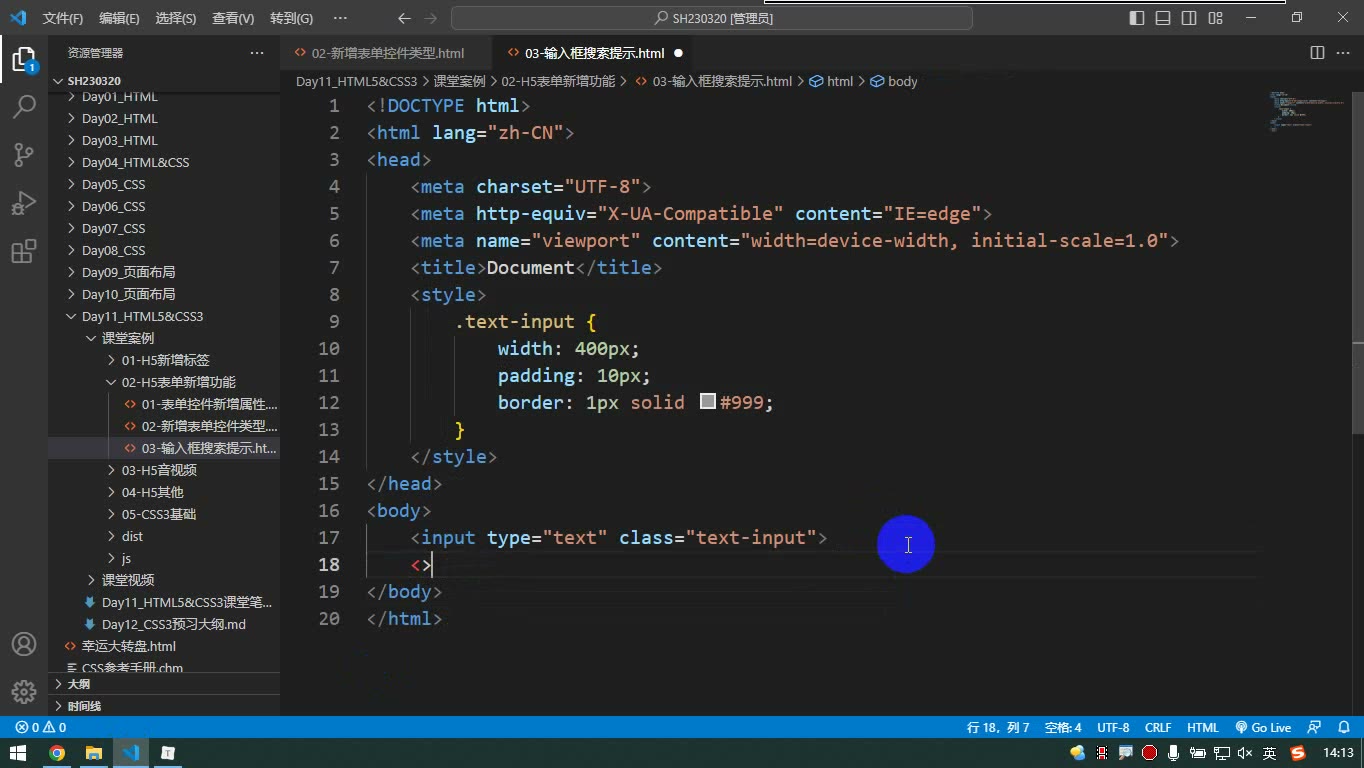Click the Chrome icon on taskbar
The image size is (1364, 768).
[x=57, y=753]
